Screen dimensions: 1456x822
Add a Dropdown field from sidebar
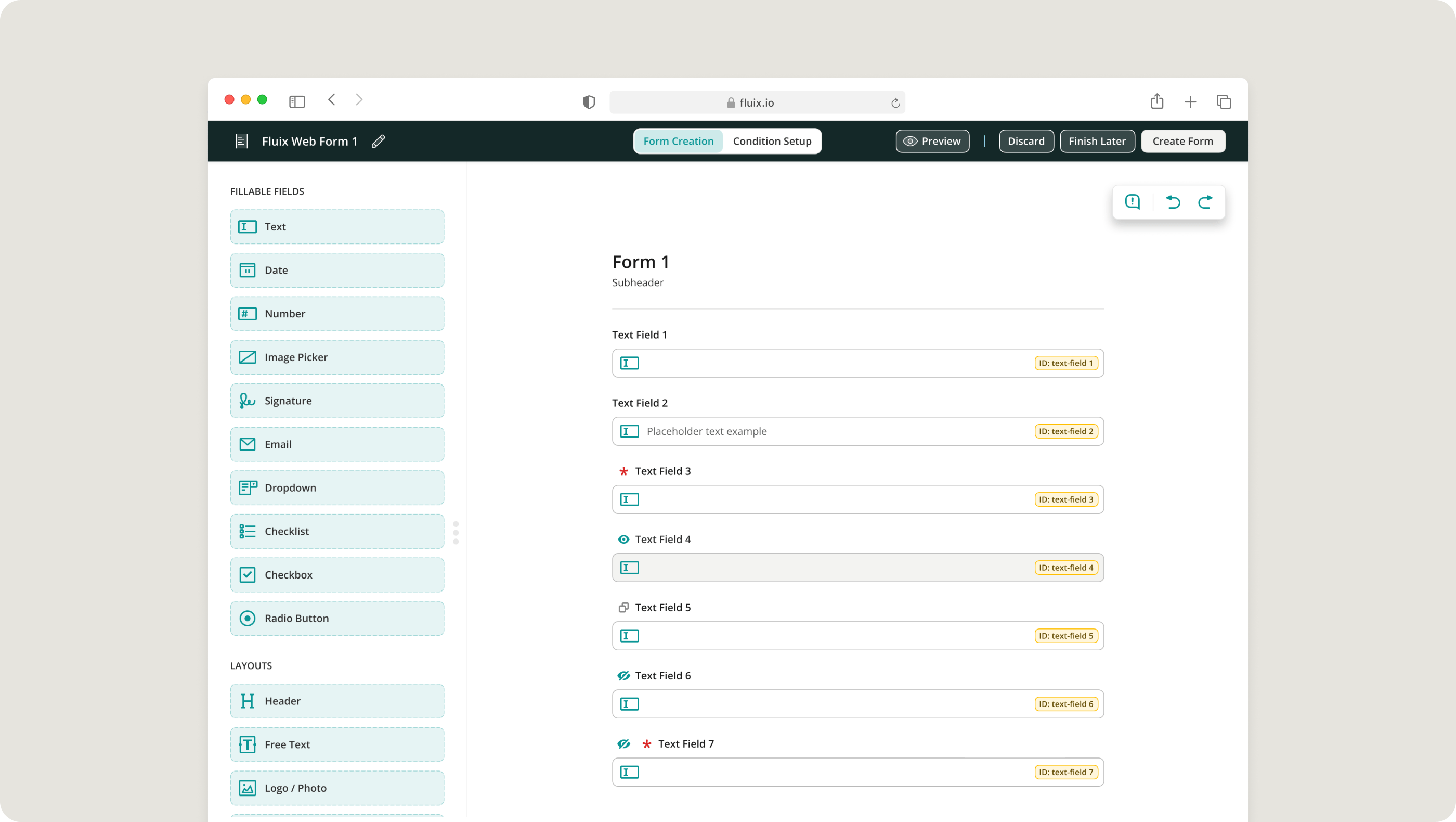(337, 488)
